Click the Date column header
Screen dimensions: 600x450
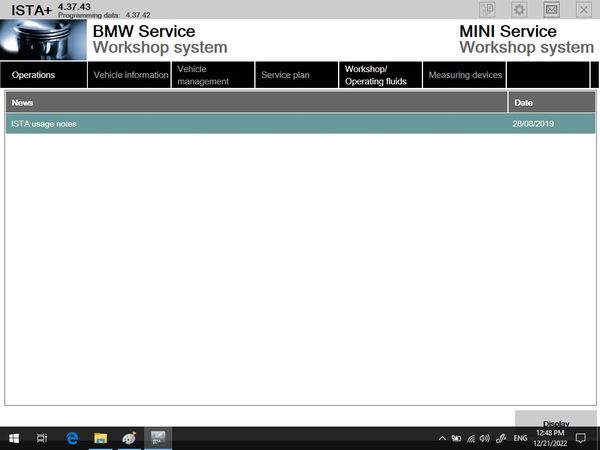click(552, 102)
